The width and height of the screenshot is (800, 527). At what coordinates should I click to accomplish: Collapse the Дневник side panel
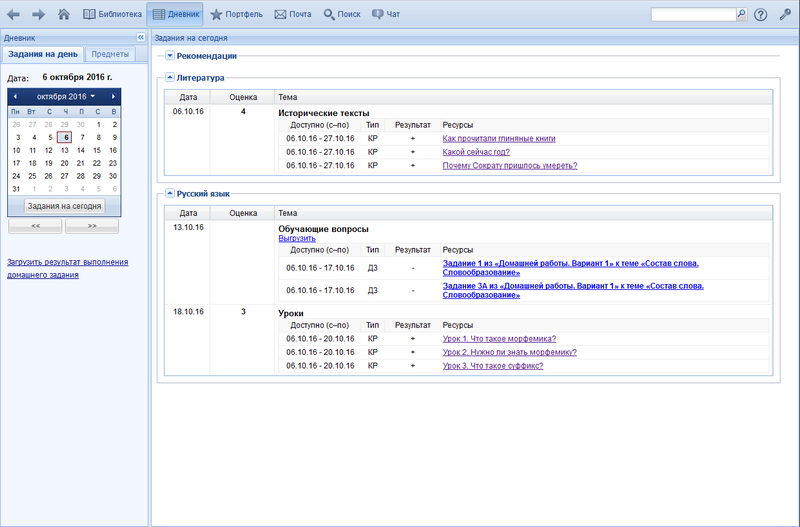coord(141,37)
